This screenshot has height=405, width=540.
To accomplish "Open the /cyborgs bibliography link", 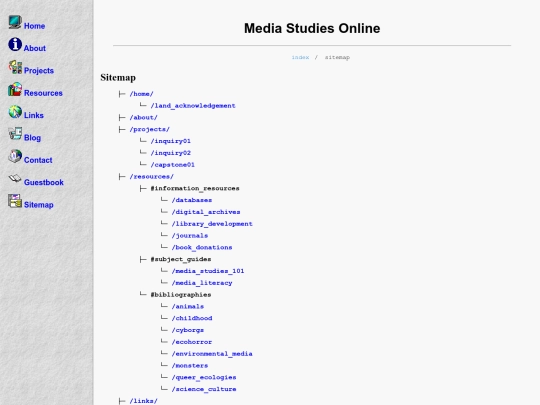I will click(x=188, y=330).
